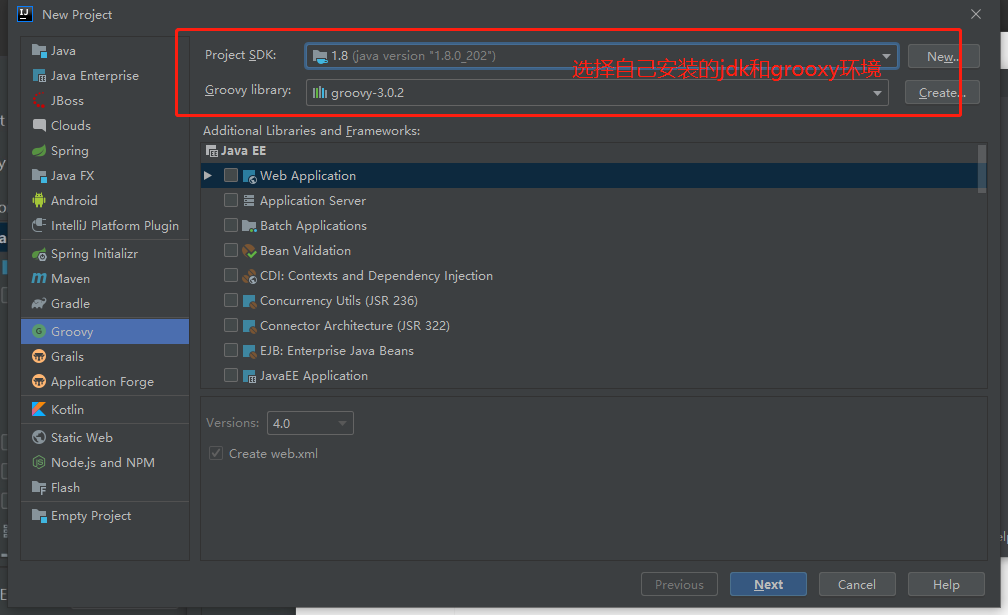Select Maven project type label
Viewport: 1008px width, 615px height.
pos(70,279)
